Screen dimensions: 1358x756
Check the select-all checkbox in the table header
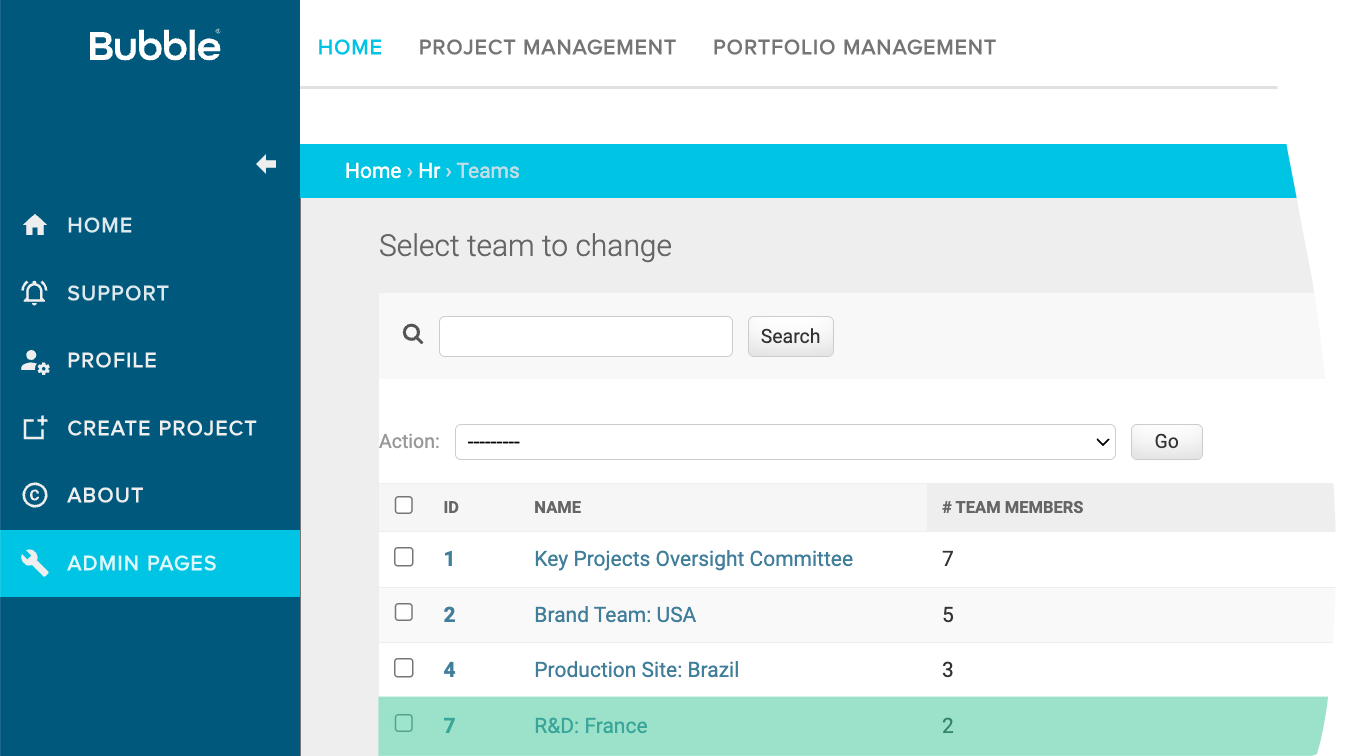(x=403, y=505)
